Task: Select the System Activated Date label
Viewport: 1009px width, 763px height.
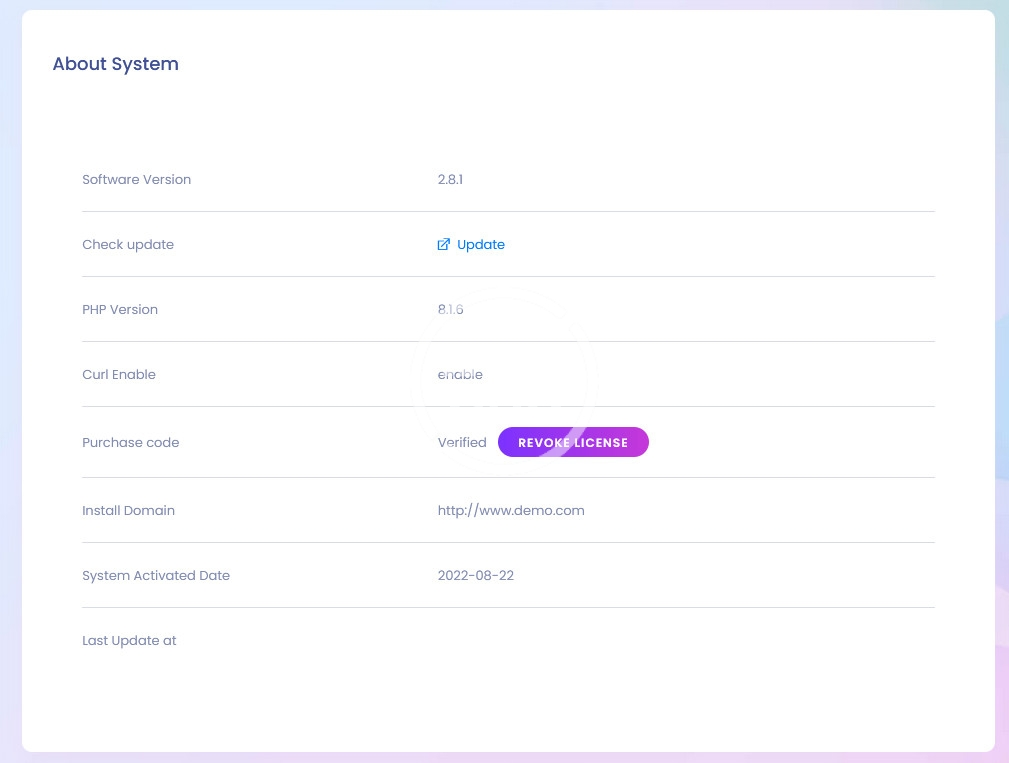Action: pos(156,576)
